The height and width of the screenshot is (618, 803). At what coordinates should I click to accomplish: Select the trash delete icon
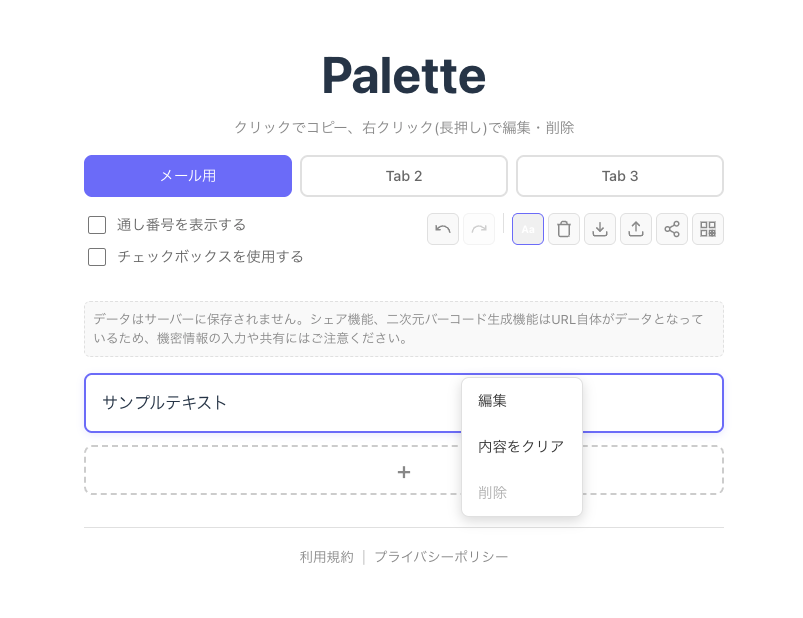(x=563, y=229)
